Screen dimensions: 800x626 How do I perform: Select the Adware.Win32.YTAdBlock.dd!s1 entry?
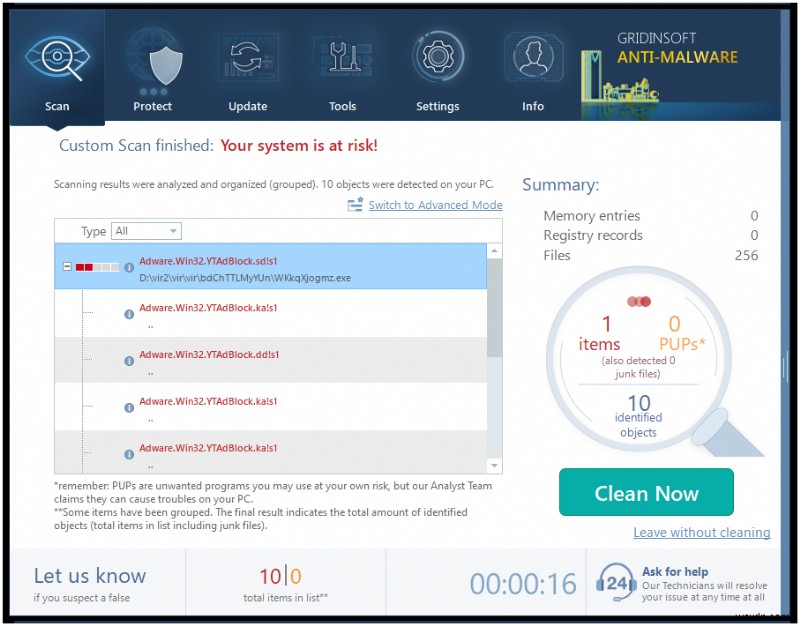click(209, 355)
